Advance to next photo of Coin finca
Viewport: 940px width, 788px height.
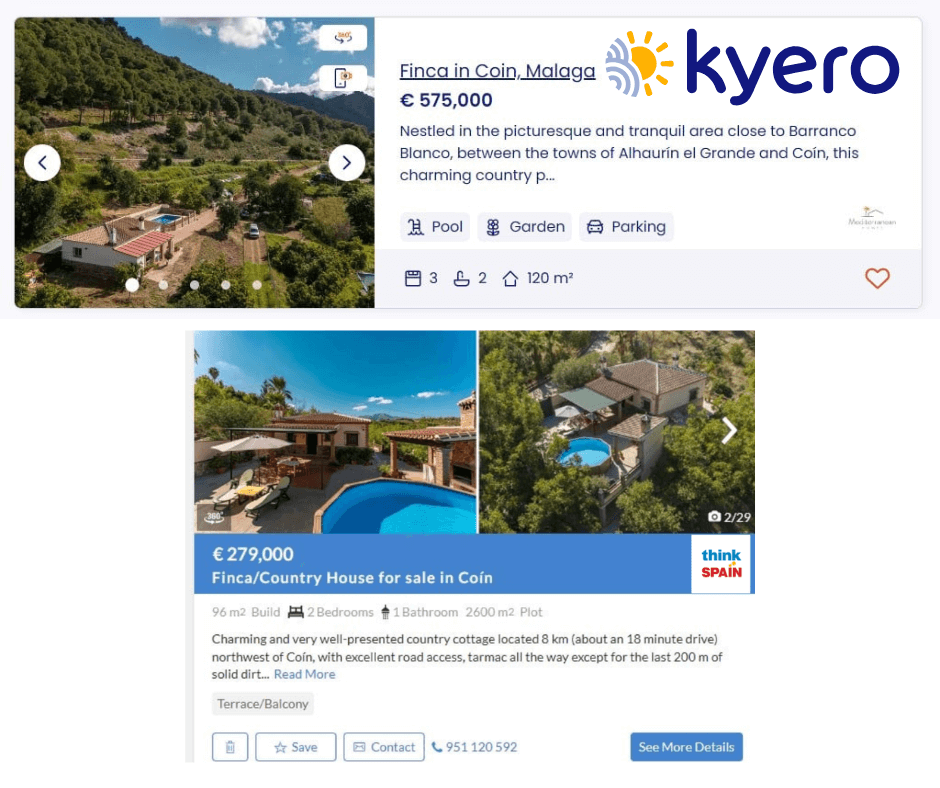click(x=347, y=163)
